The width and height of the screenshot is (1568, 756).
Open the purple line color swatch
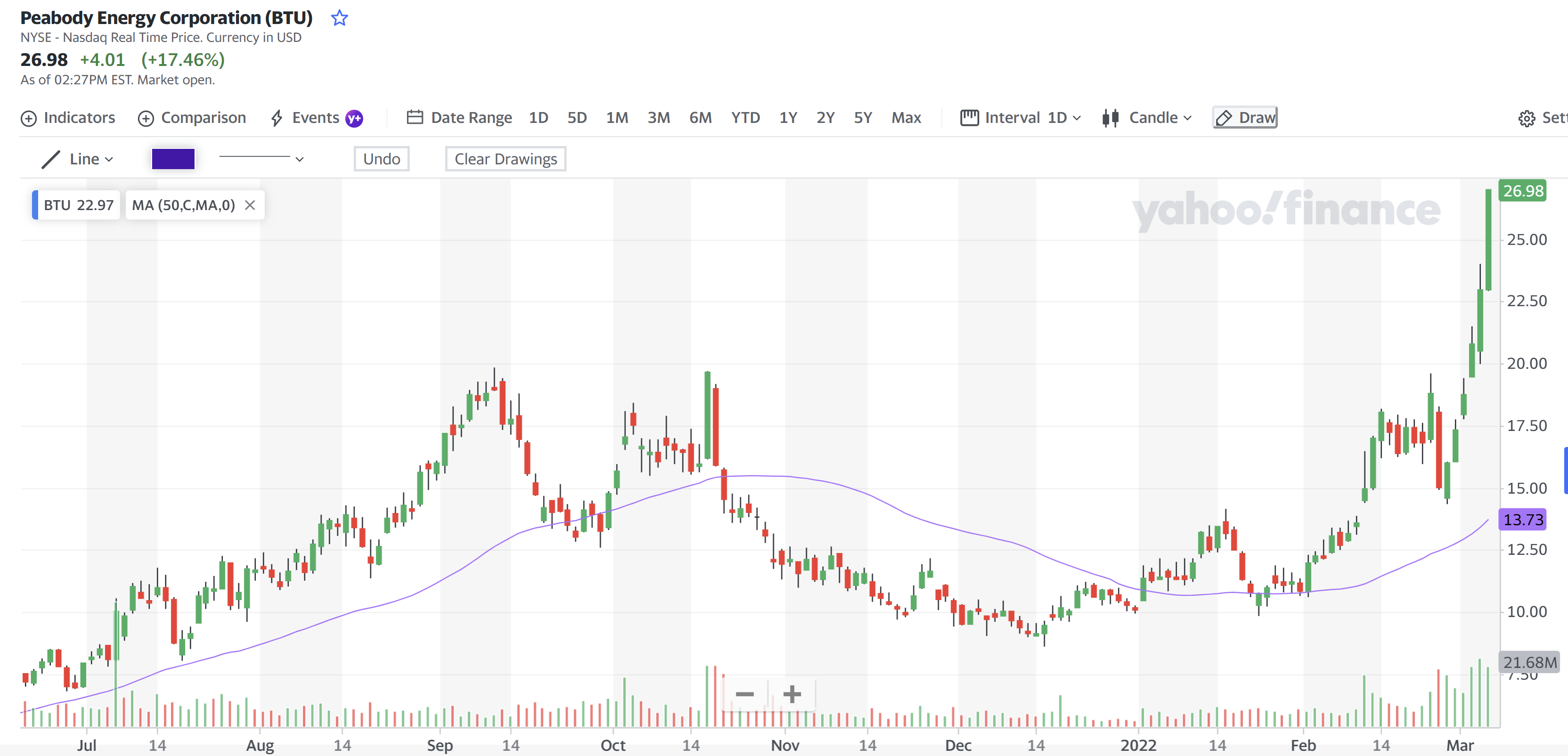(173, 159)
